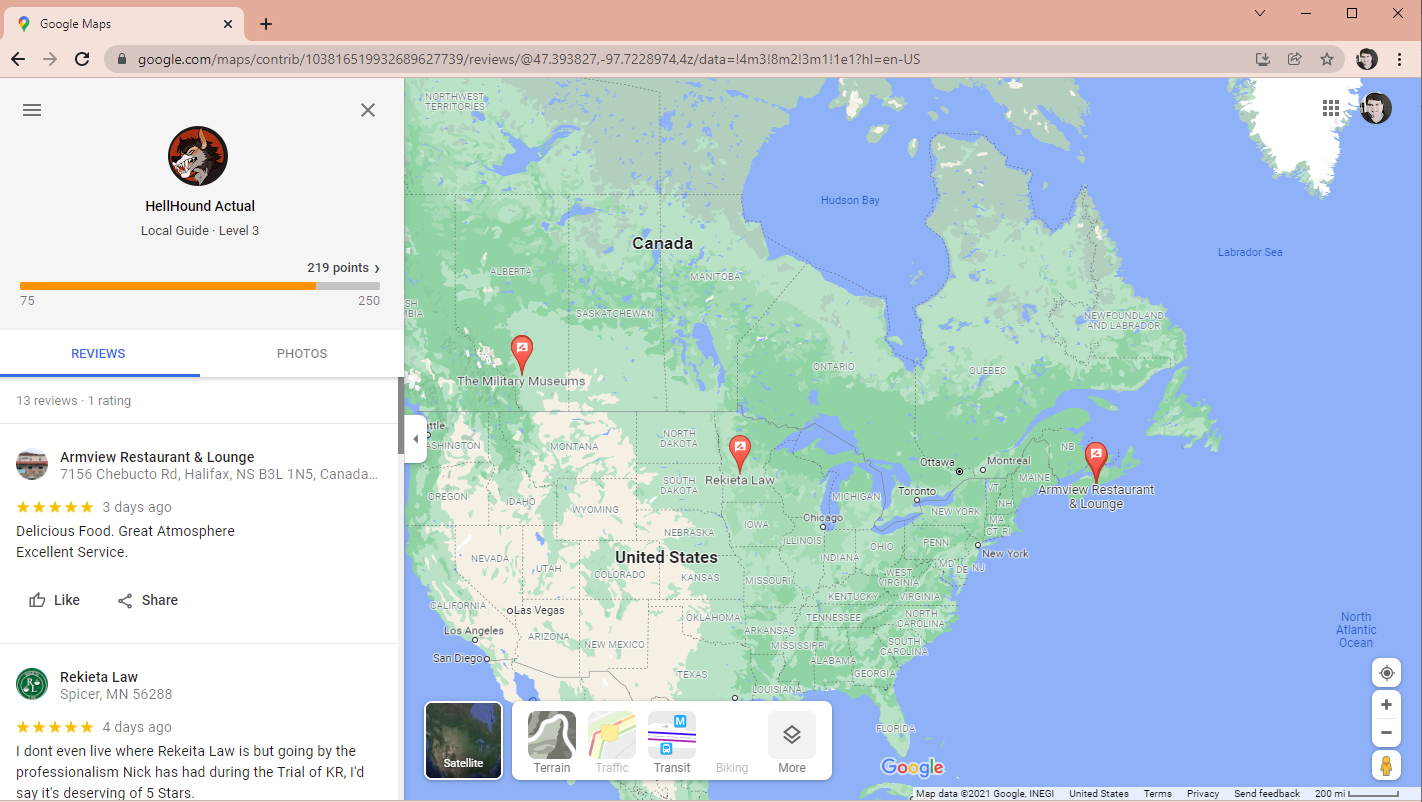Select the Google Maps browser tab
Viewport: 1422px width, 802px height.
tap(125, 24)
